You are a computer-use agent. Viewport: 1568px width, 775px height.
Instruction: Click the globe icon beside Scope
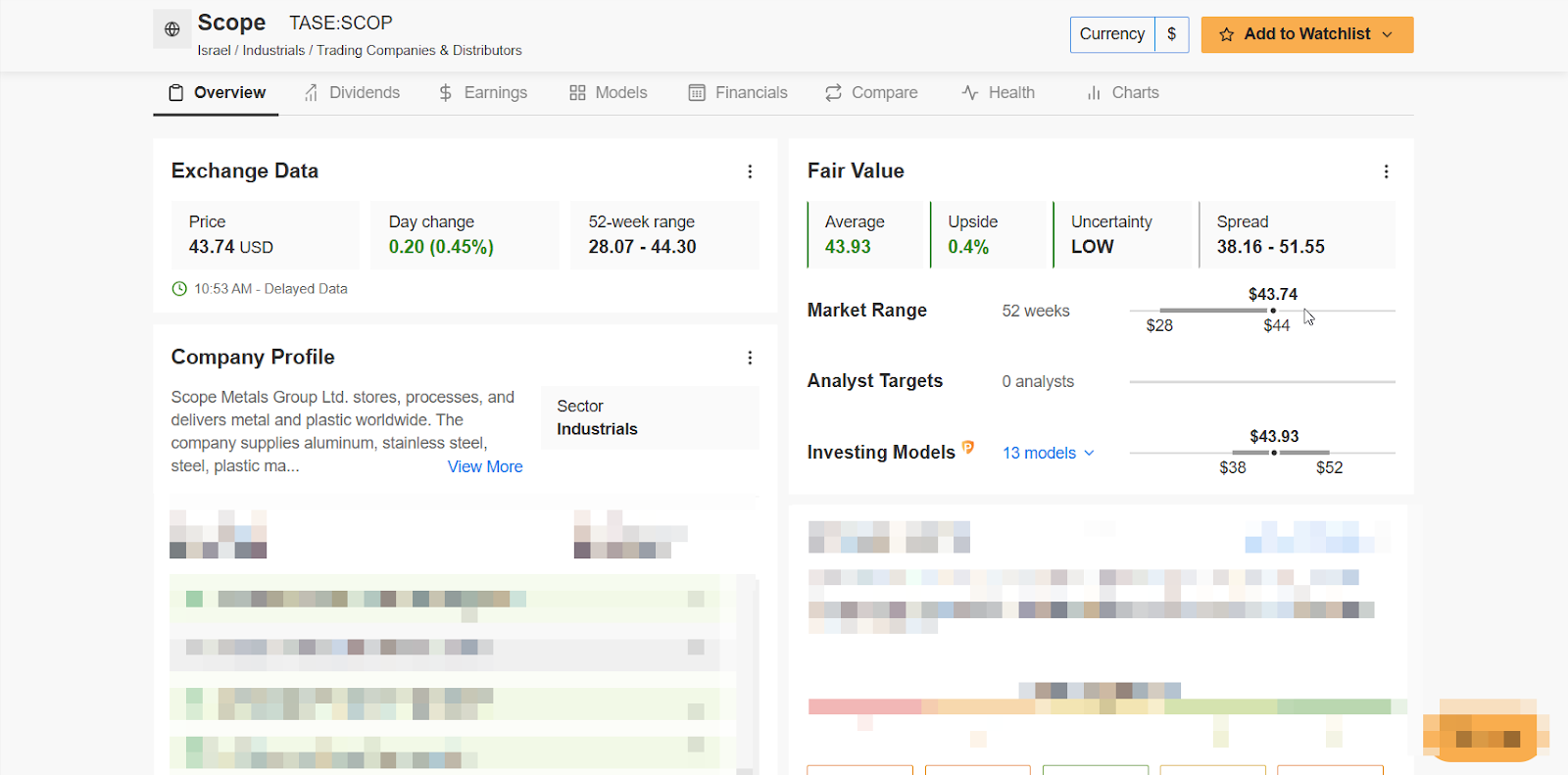pyautogui.click(x=172, y=29)
